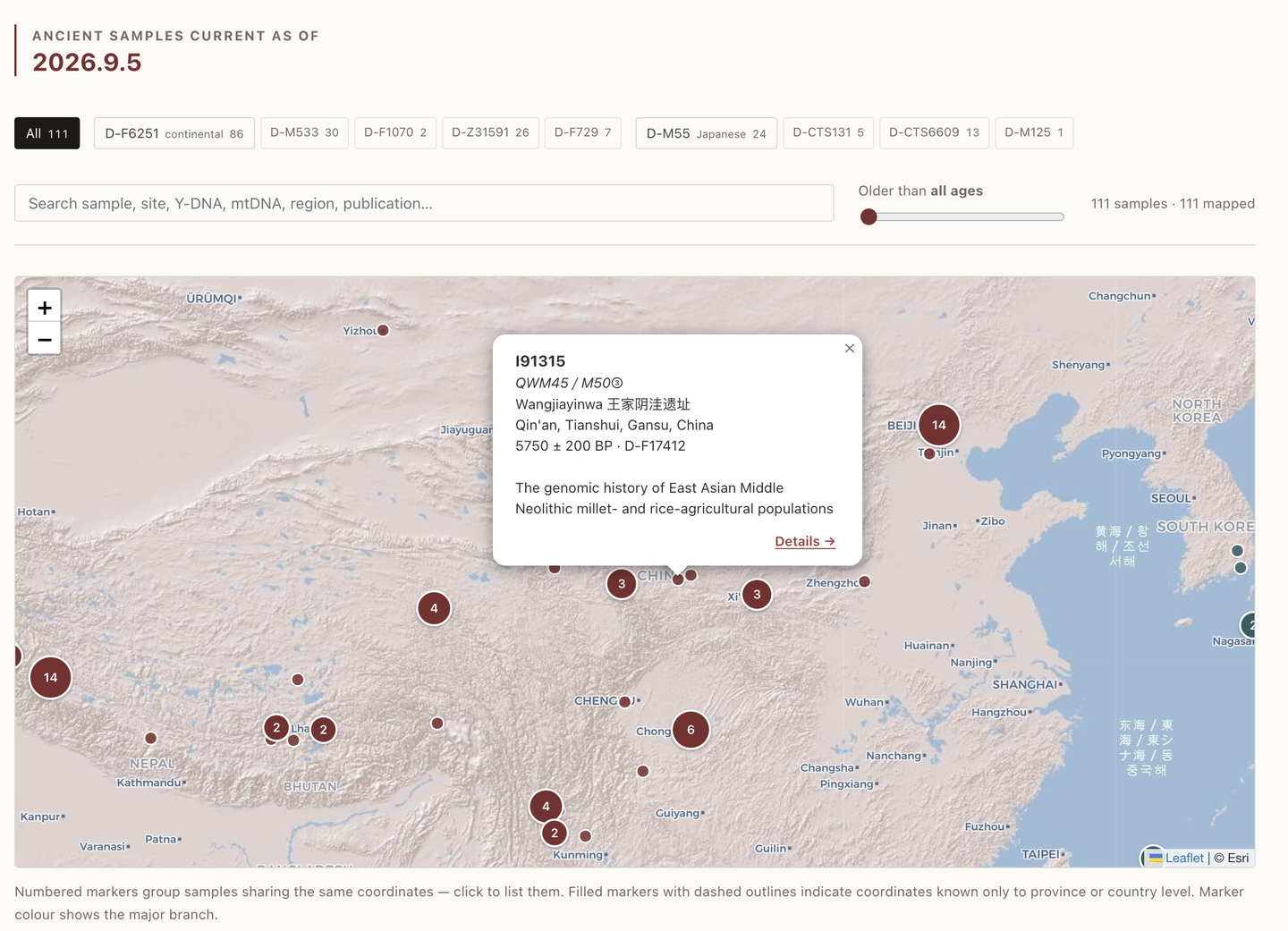Click the age filter slider handle

point(869,216)
